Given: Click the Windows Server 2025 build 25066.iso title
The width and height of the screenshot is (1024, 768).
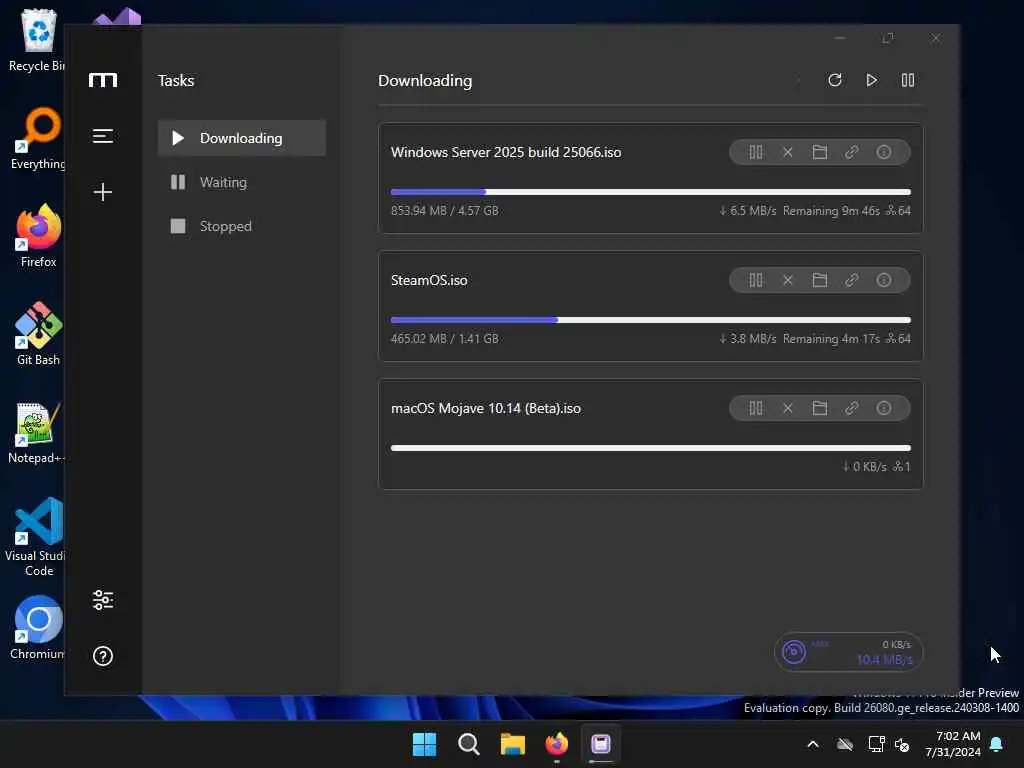Looking at the screenshot, I should pos(506,152).
